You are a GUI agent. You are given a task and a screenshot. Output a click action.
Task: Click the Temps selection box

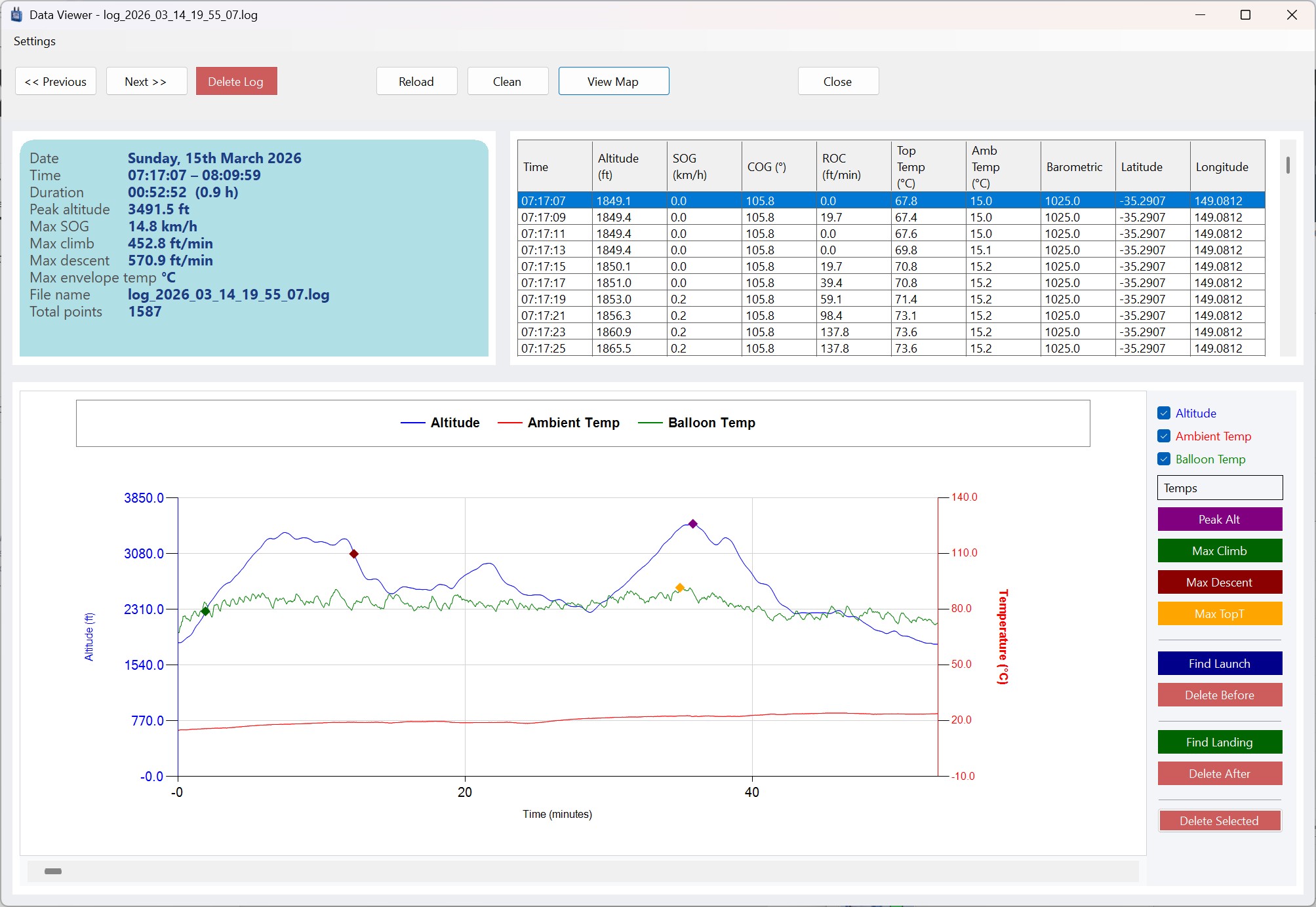(1220, 488)
